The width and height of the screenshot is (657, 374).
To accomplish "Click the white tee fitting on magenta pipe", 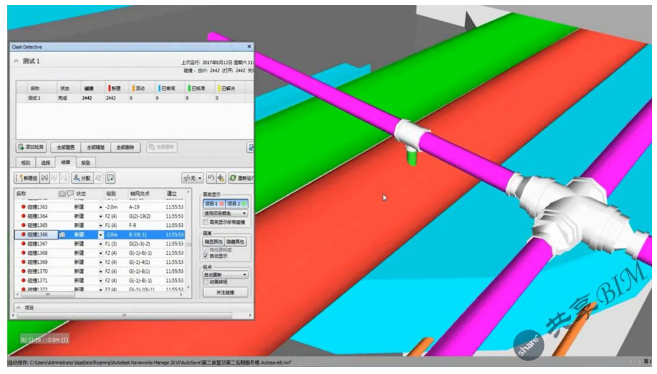I will point(411,134).
